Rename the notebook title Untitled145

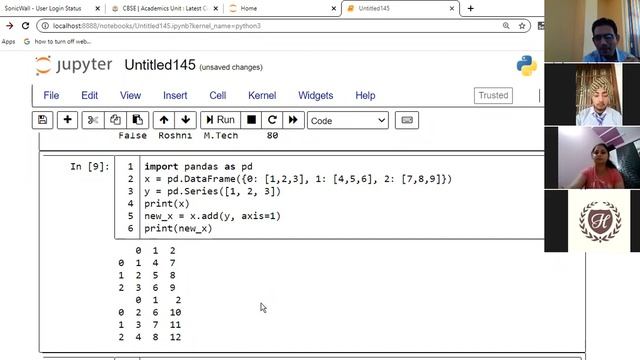click(160, 65)
